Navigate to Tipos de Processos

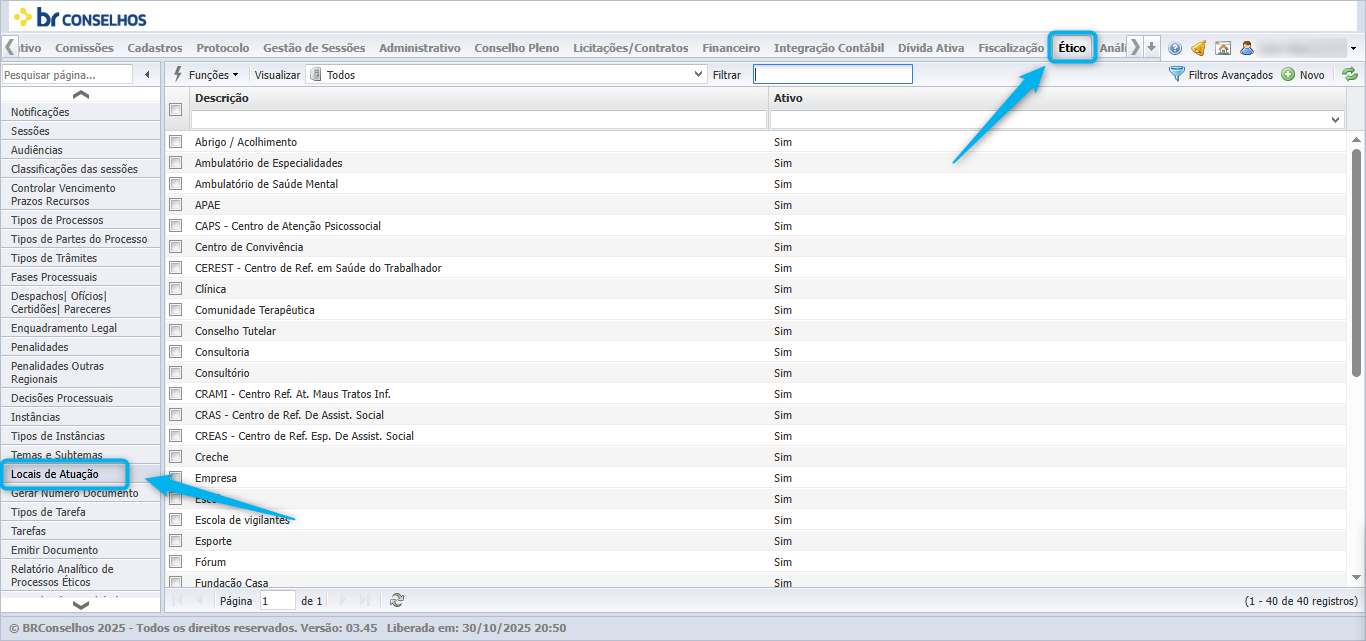click(81, 220)
